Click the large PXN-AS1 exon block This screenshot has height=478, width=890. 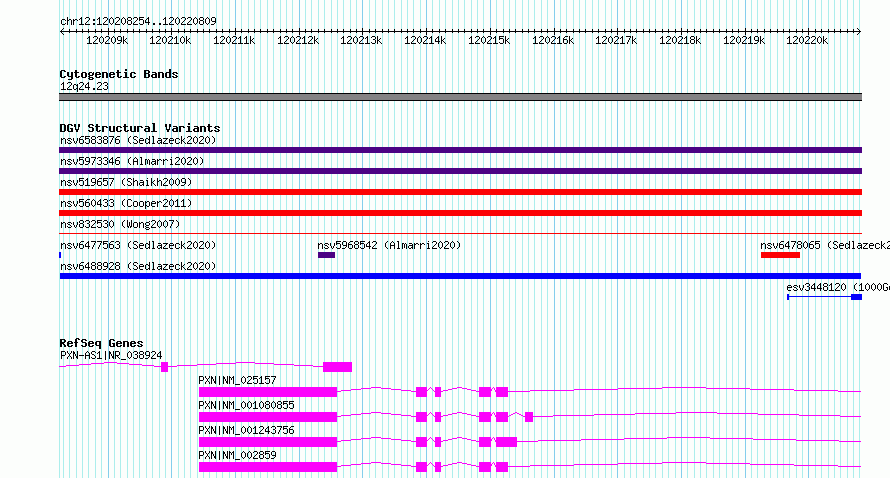338,367
